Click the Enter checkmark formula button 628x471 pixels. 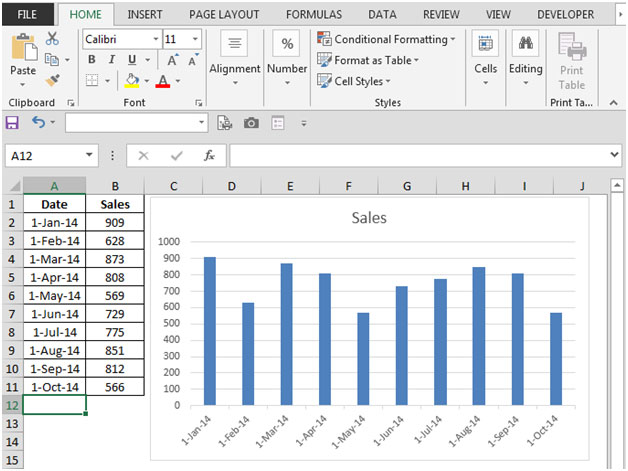click(177, 155)
